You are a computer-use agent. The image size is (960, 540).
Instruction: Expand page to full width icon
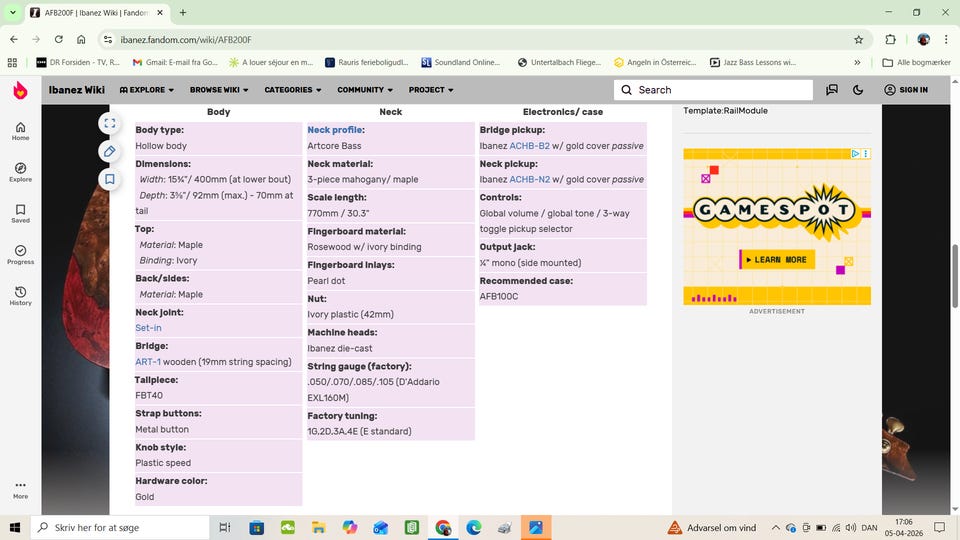109,123
